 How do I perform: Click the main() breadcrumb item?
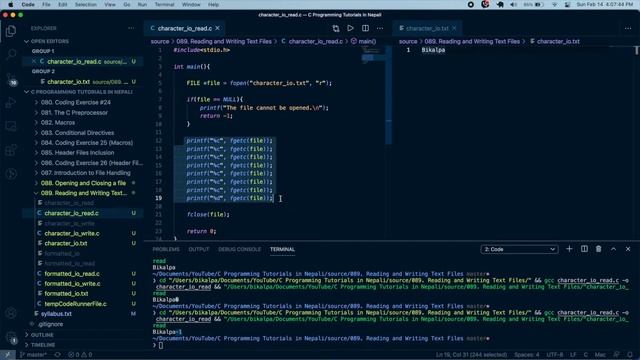tap(363, 41)
